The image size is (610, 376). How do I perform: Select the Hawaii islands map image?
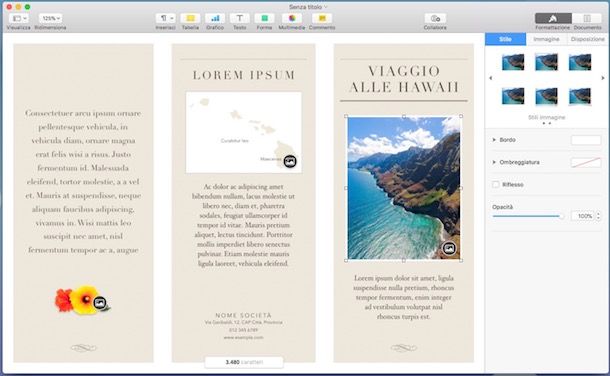point(244,133)
